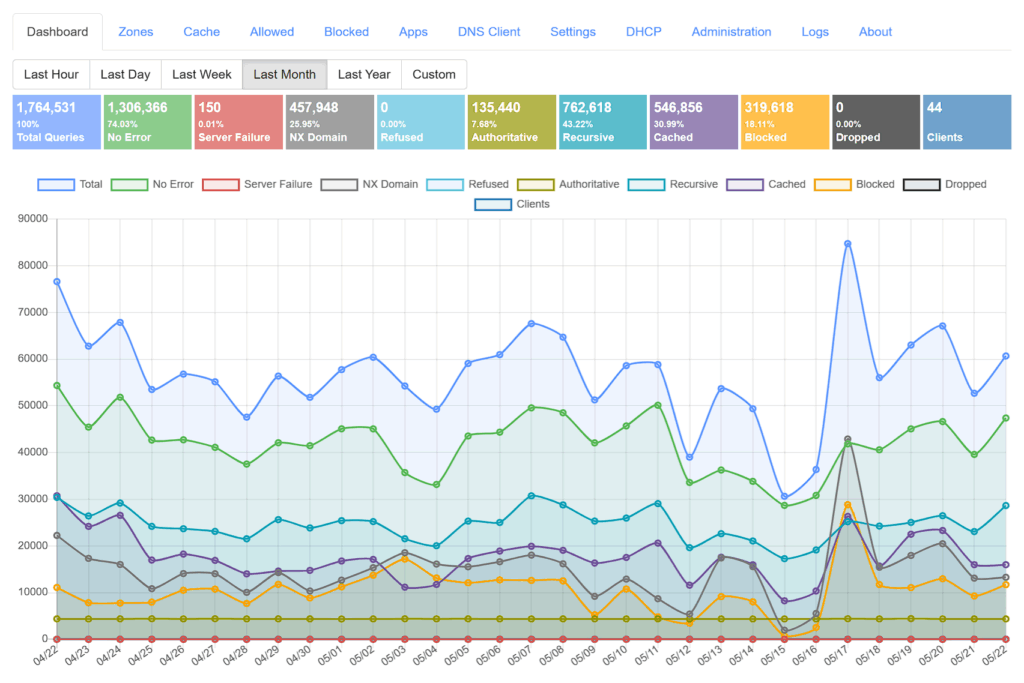Switch range to Last Year
The width and height of the screenshot is (1024, 683).
(364, 74)
